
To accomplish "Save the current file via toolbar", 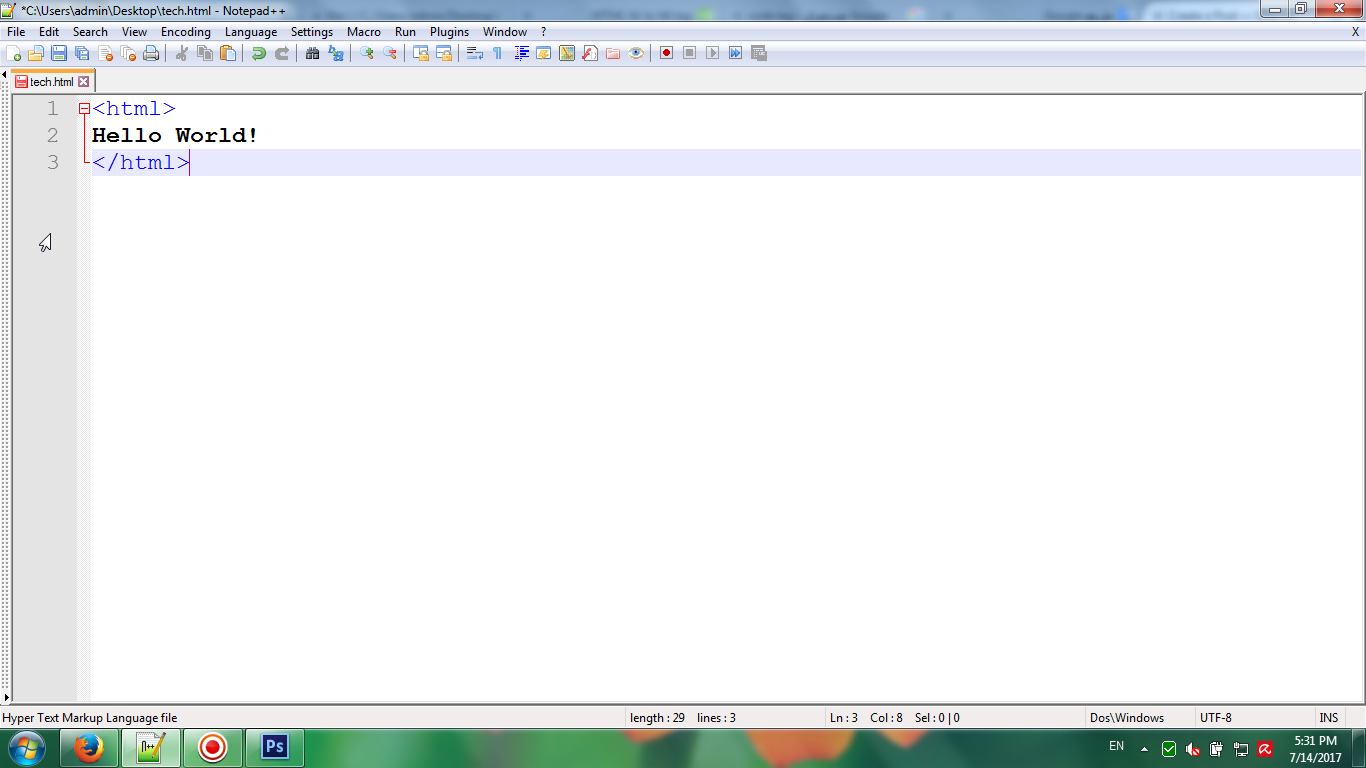I will (x=59, y=53).
